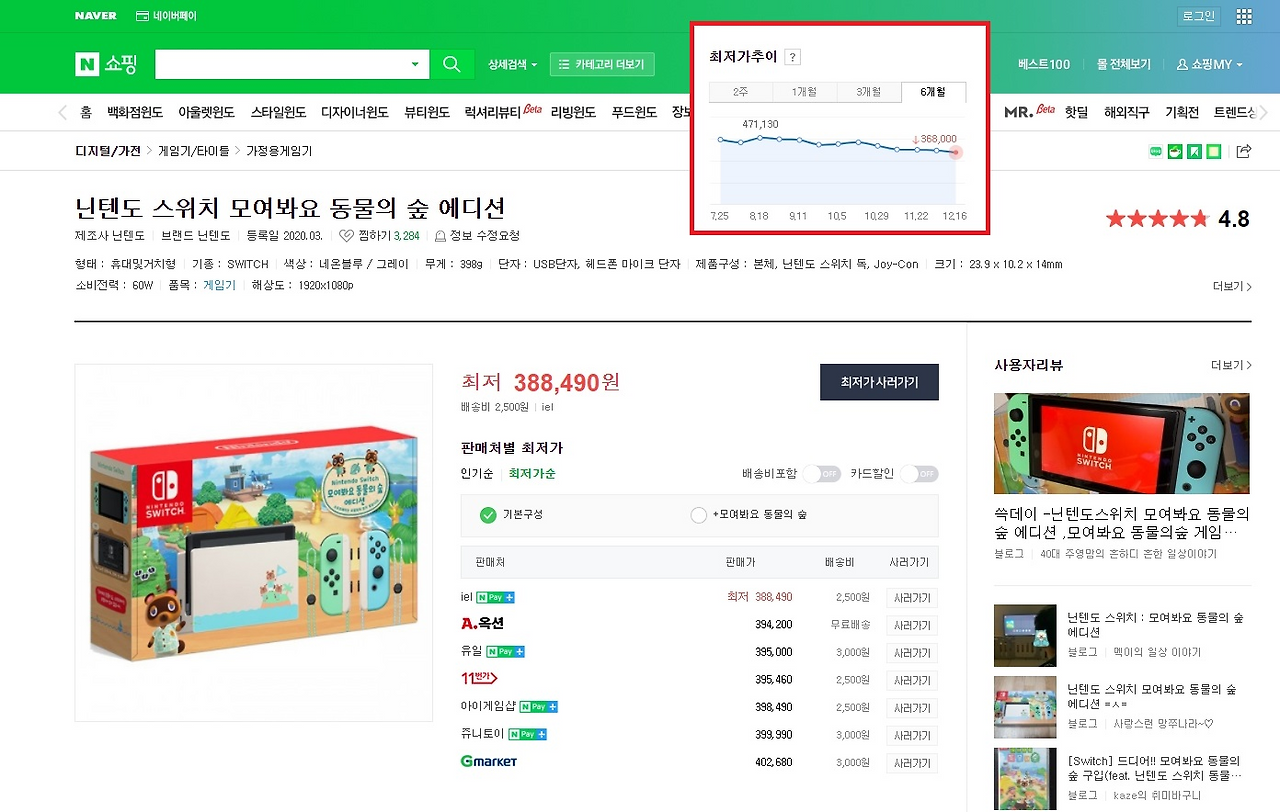Open the 베스트100 link

tap(1044, 65)
